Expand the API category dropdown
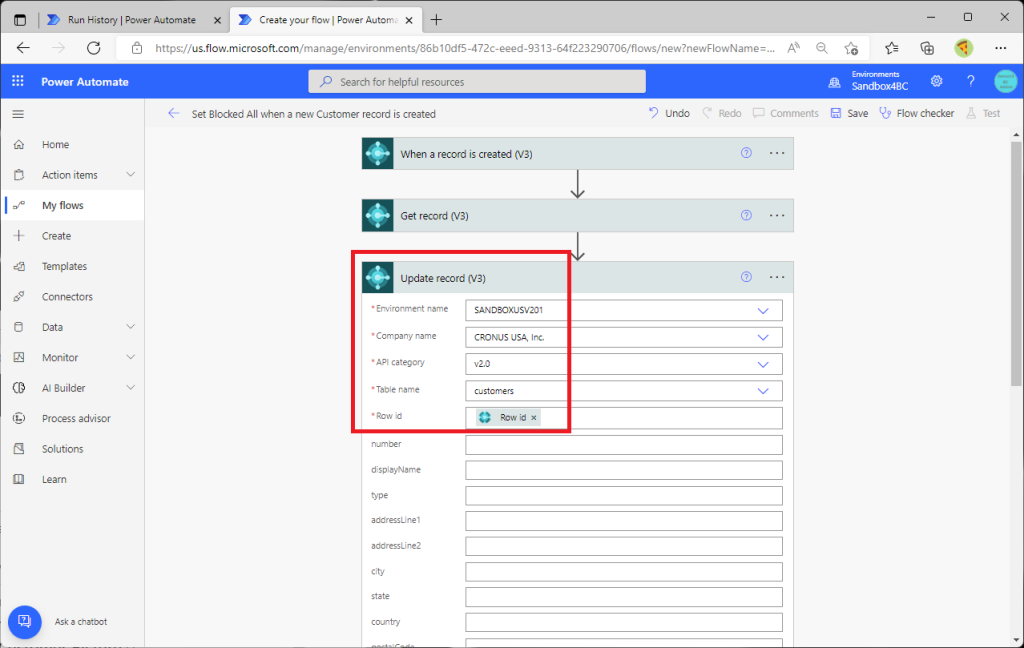Viewport: 1024px width, 648px height. point(763,364)
